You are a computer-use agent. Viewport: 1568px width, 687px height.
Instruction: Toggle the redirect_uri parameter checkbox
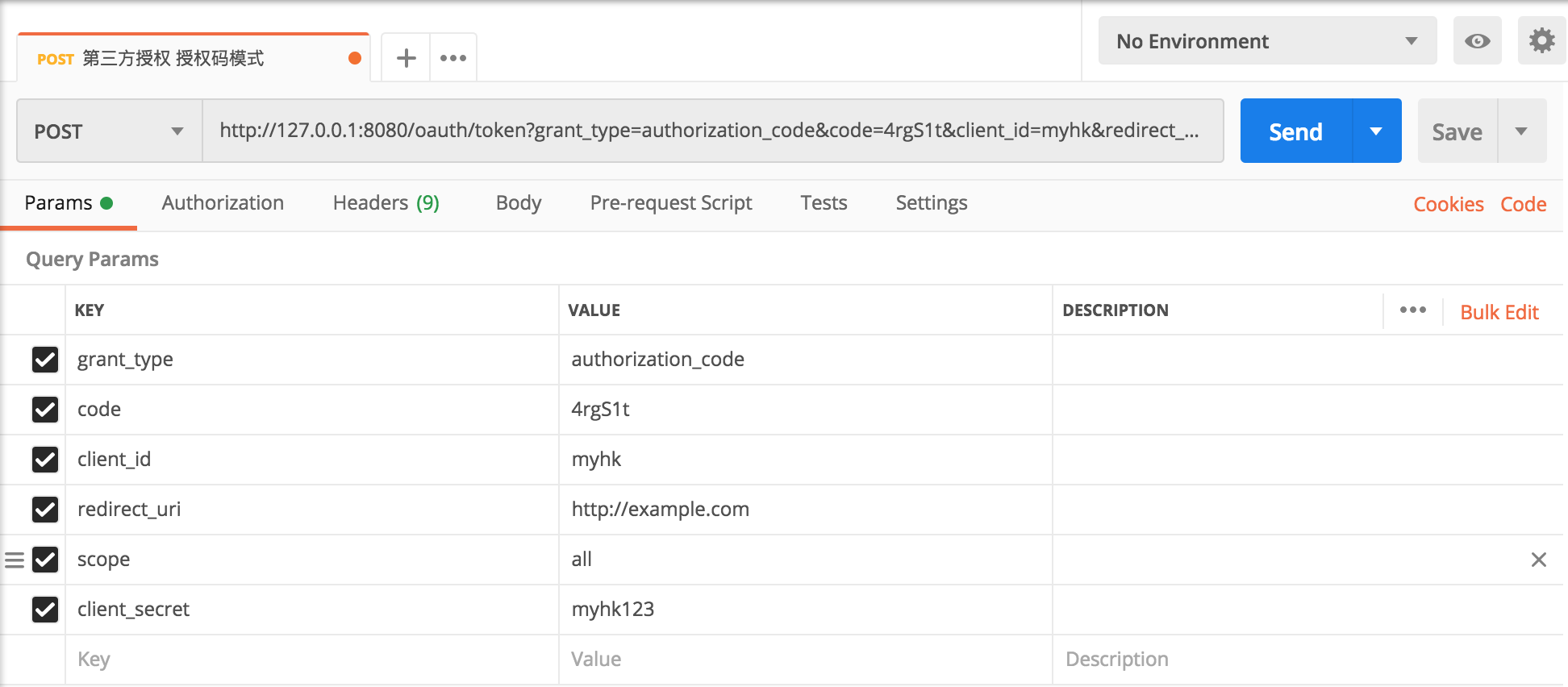(45, 510)
